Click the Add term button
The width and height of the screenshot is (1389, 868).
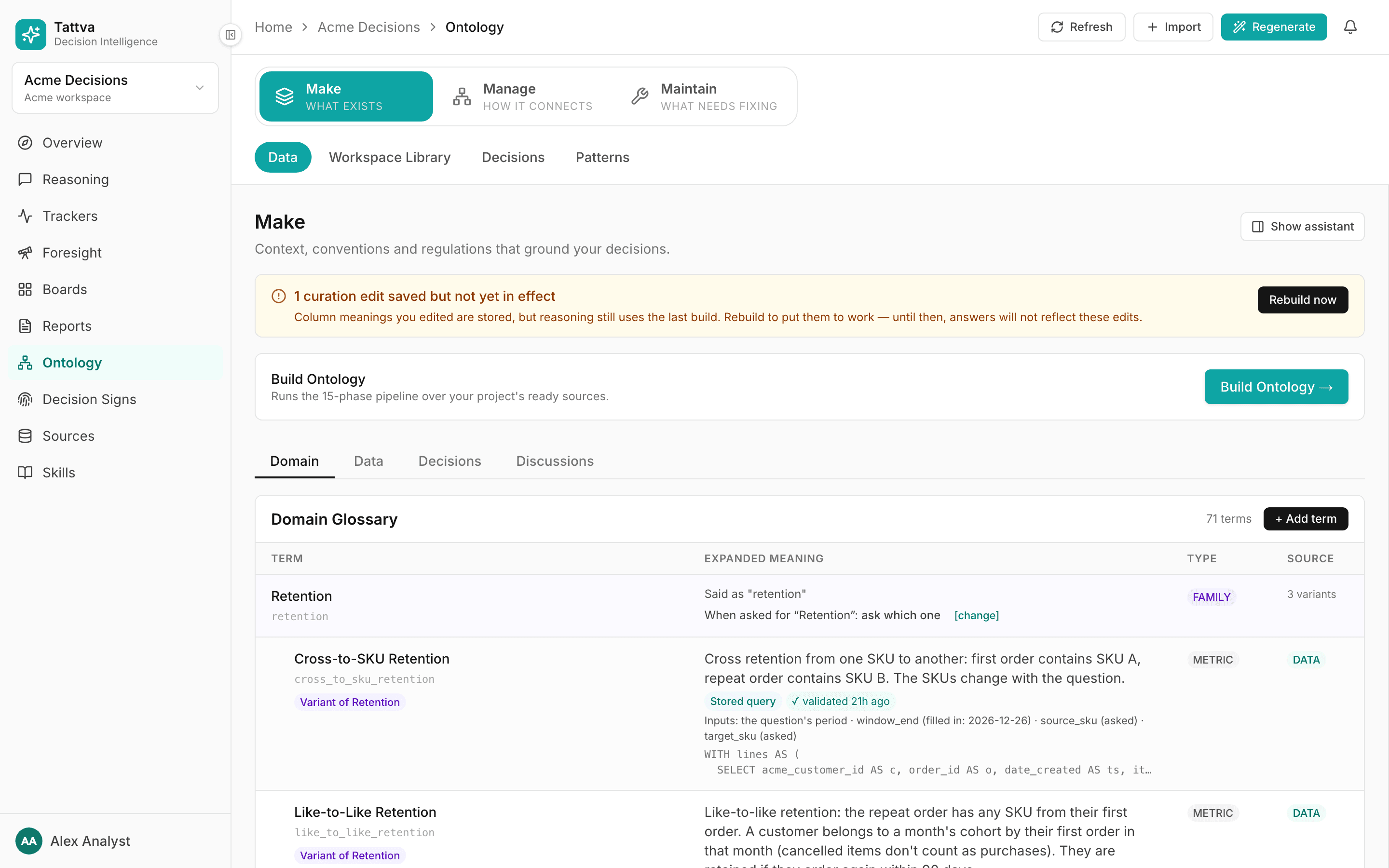click(1305, 519)
